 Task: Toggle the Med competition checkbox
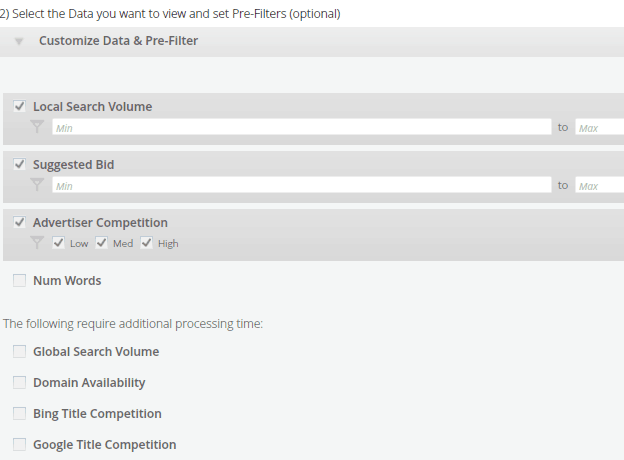(x=101, y=243)
